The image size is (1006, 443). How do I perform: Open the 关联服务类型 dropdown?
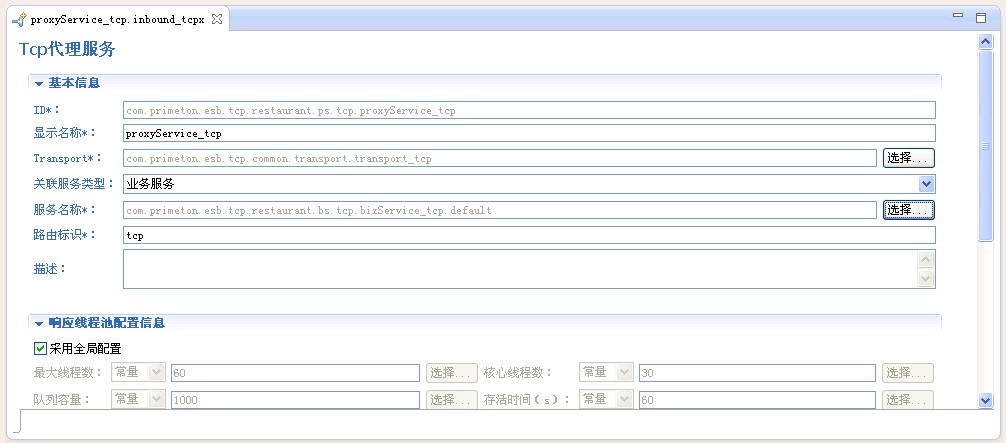pos(926,184)
